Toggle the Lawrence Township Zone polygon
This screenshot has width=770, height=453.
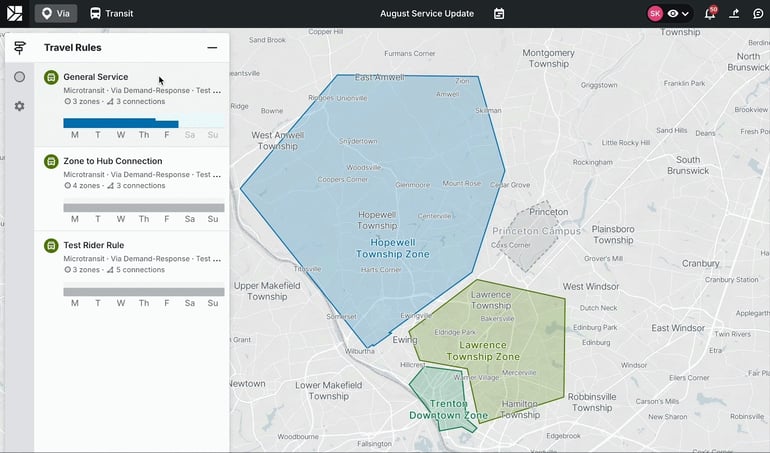pyautogui.click(x=483, y=351)
